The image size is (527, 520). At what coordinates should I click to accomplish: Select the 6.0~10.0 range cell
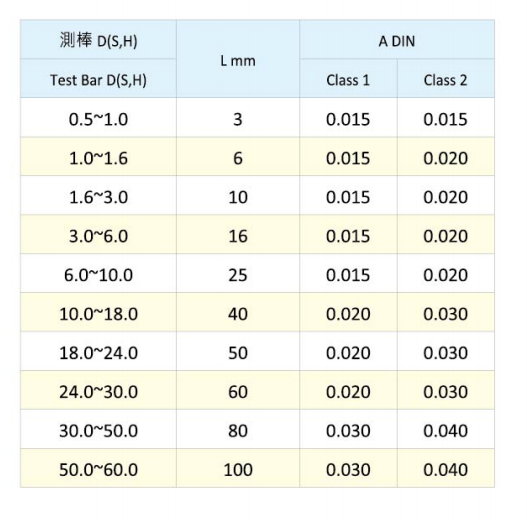tap(98, 274)
